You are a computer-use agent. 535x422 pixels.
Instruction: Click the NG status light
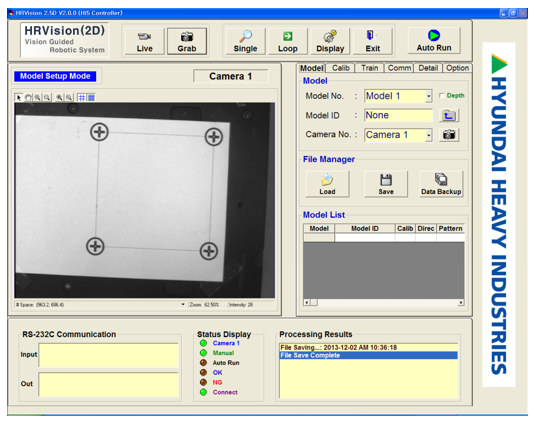coord(203,382)
